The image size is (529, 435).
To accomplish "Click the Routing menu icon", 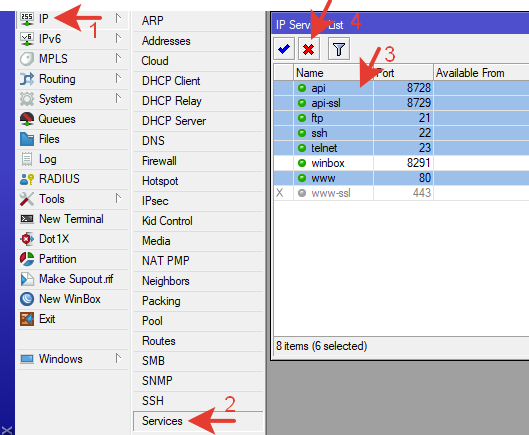I will 27,79.
